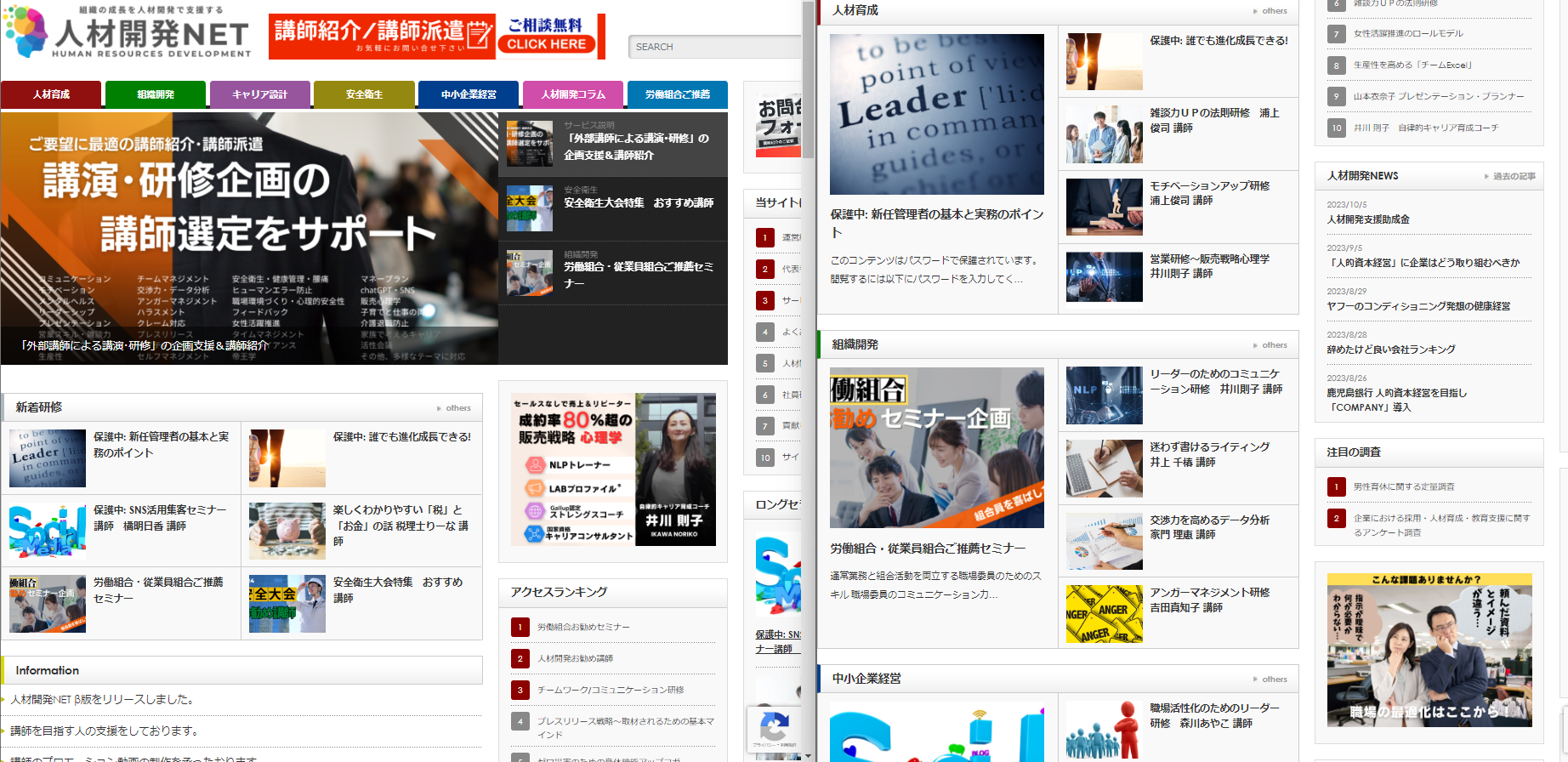Click the こんな課題ありませんか banner
The image size is (1568, 762).
coord(1429,650)
